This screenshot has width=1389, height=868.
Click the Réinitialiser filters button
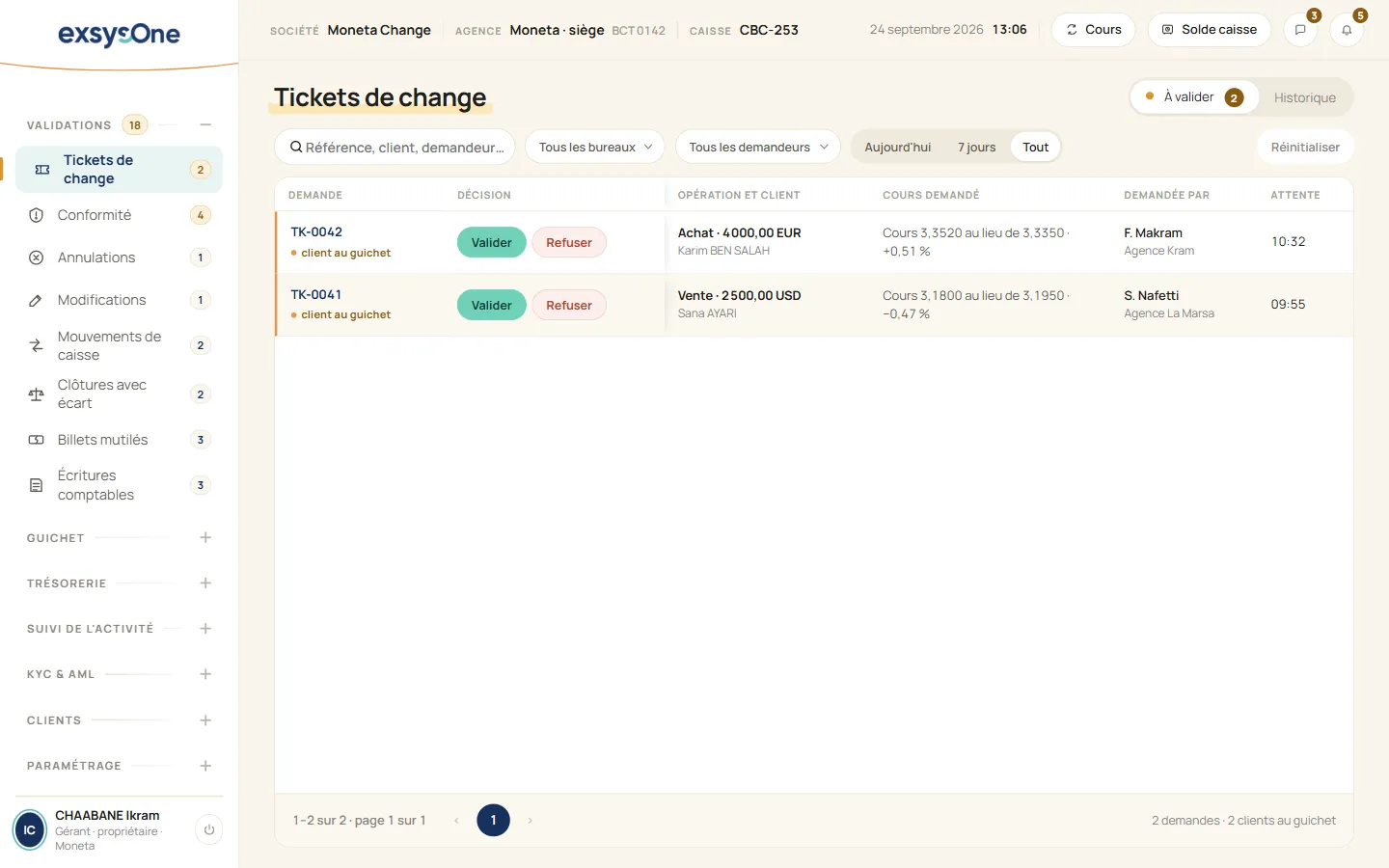(x=1305, y=147)
